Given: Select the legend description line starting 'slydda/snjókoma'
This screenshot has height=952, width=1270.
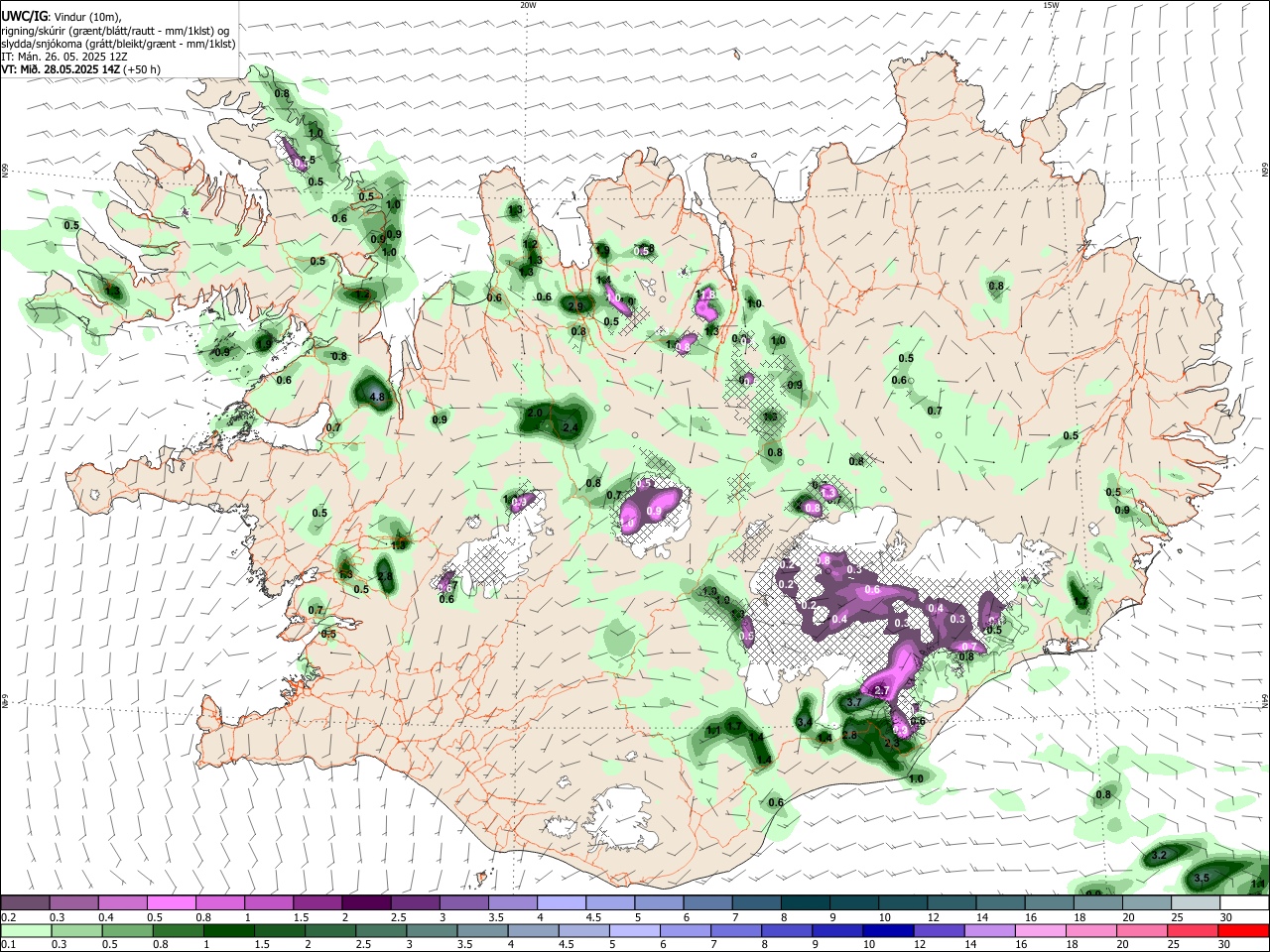Looking at the screenshot, I should coord(118,44).
